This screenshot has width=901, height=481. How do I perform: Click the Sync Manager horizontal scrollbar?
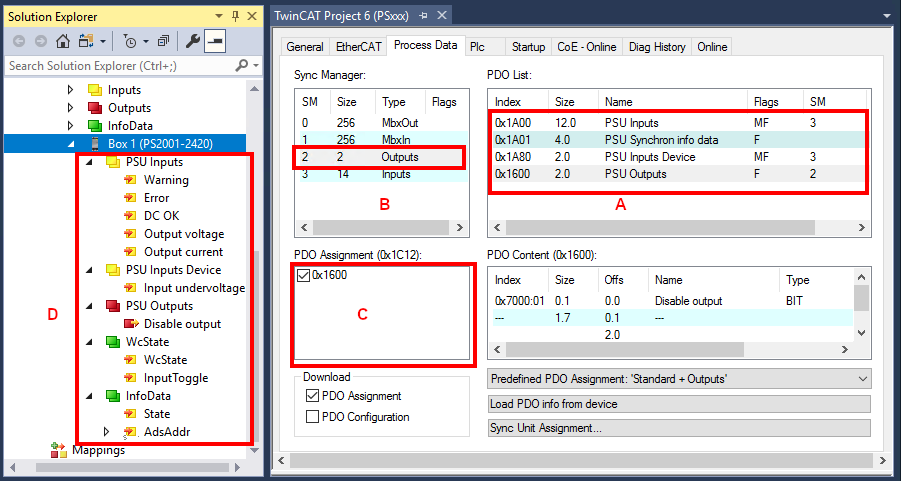pos(382,228)
